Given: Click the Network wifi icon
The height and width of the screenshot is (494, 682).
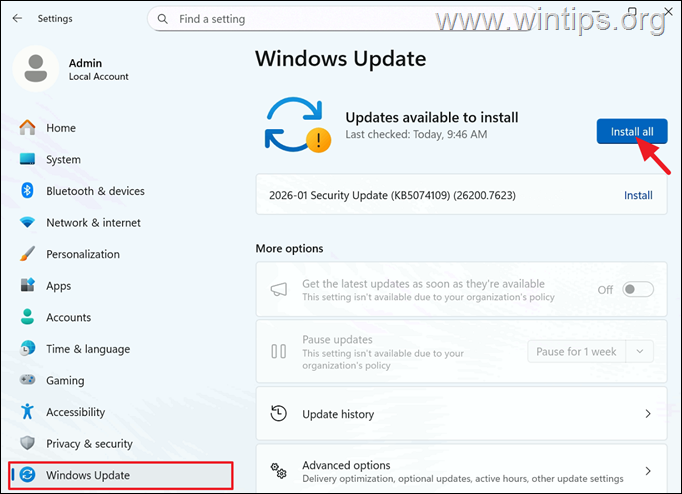Looking at the screenshot, I should (27, 223).
